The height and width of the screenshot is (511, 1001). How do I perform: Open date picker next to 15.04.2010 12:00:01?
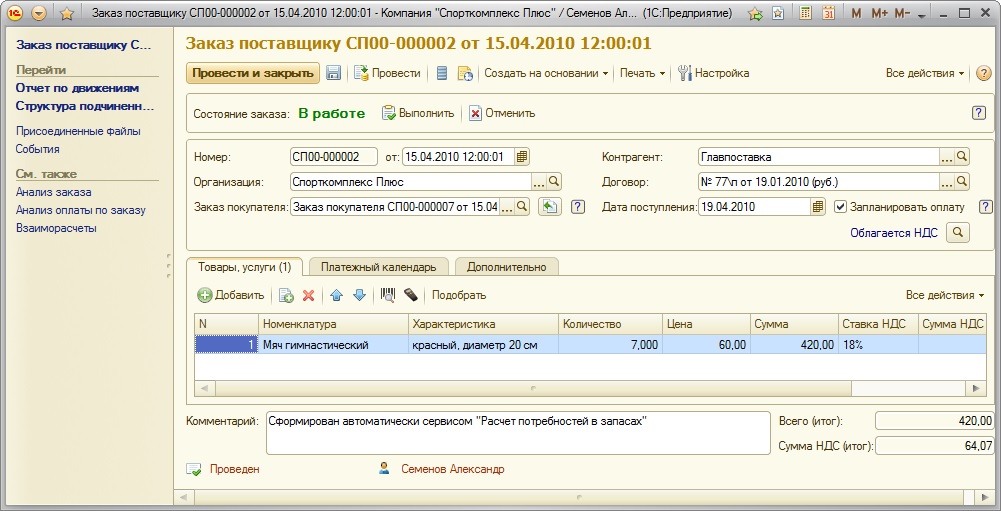pos(522,156)
